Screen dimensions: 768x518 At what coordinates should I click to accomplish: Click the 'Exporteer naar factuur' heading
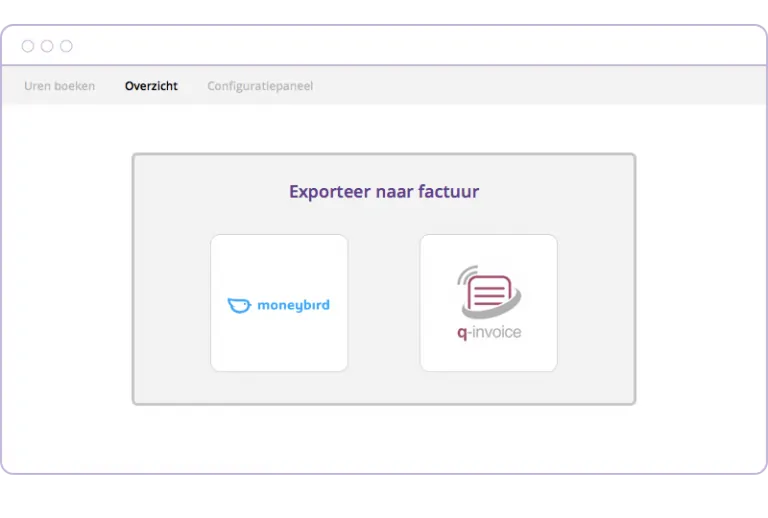tap(384, 191)
